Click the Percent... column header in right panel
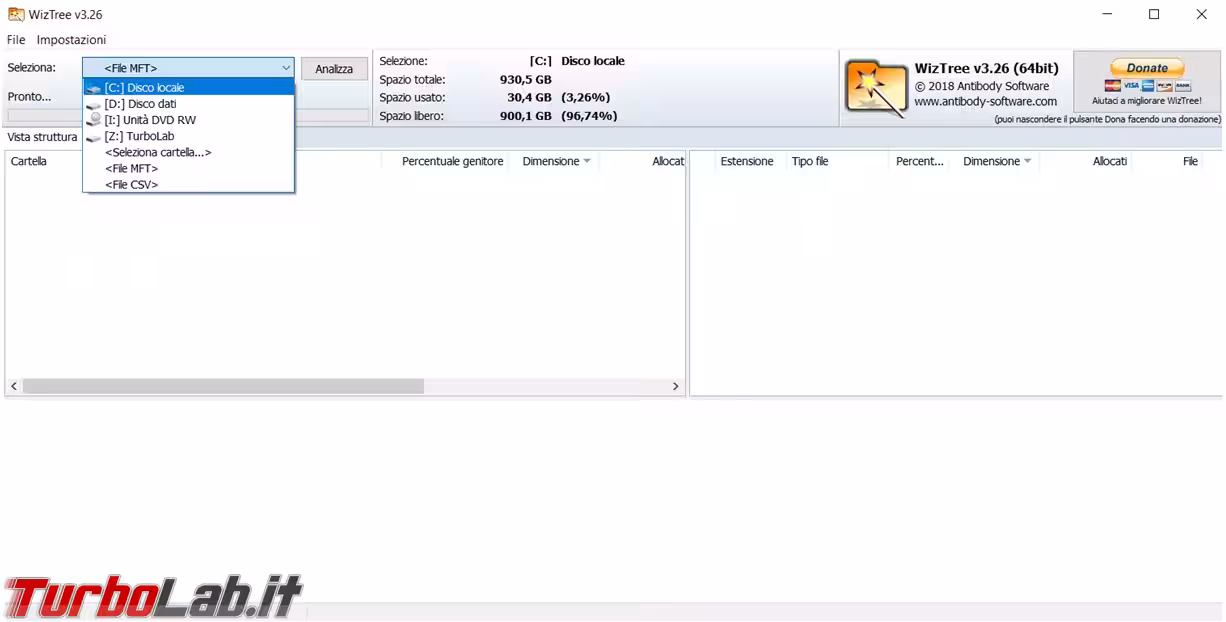1226x622 pixels. 920,161
